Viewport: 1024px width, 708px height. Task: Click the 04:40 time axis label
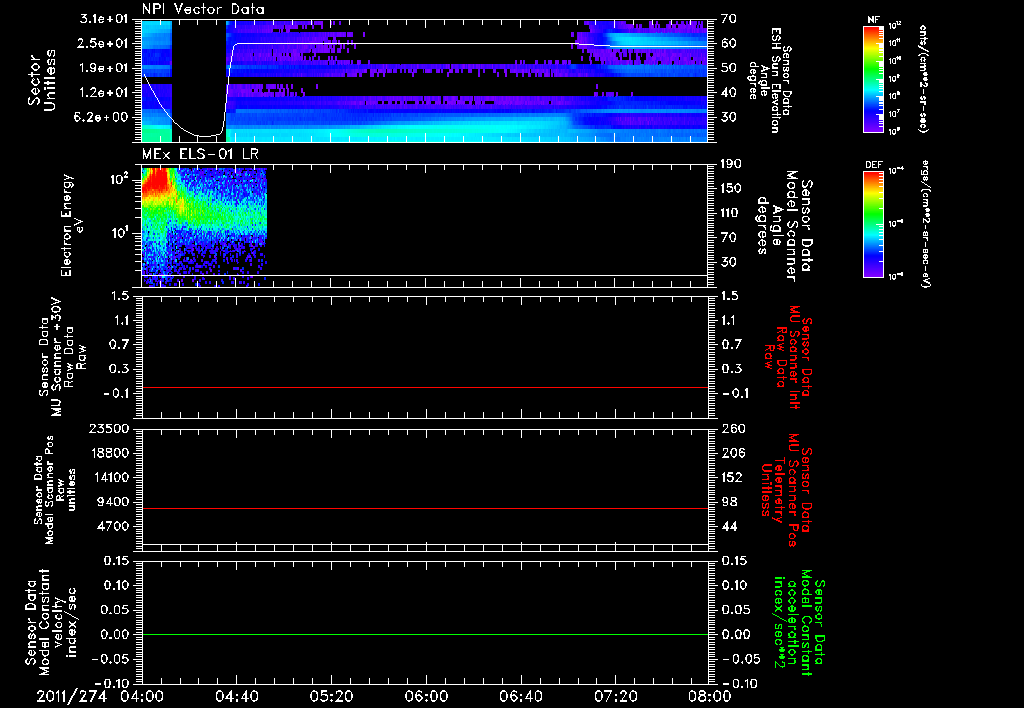[x=236, y=696]
